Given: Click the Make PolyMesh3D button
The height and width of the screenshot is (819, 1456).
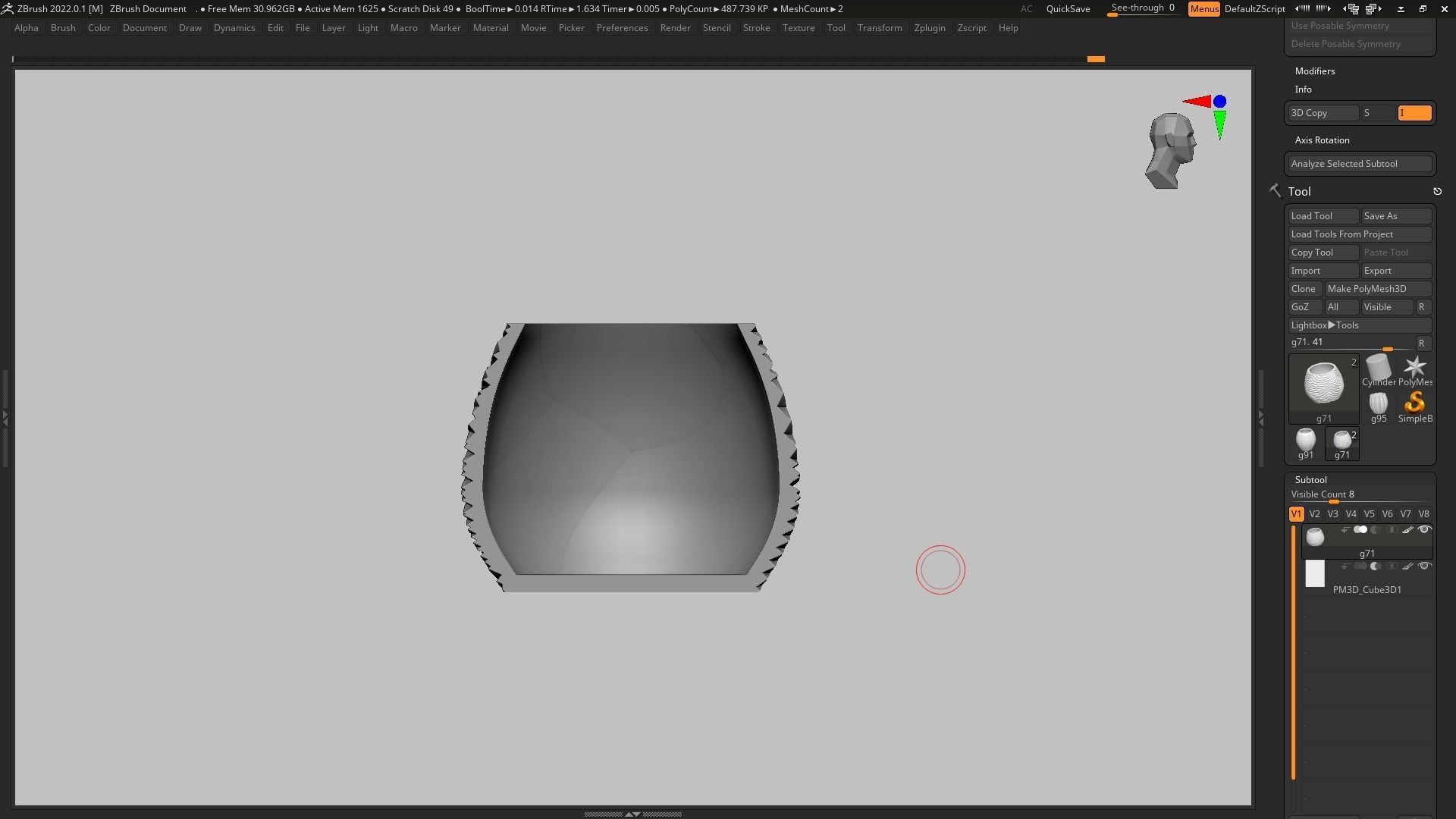Looking at the screenshot, I should click(1377, 289).
